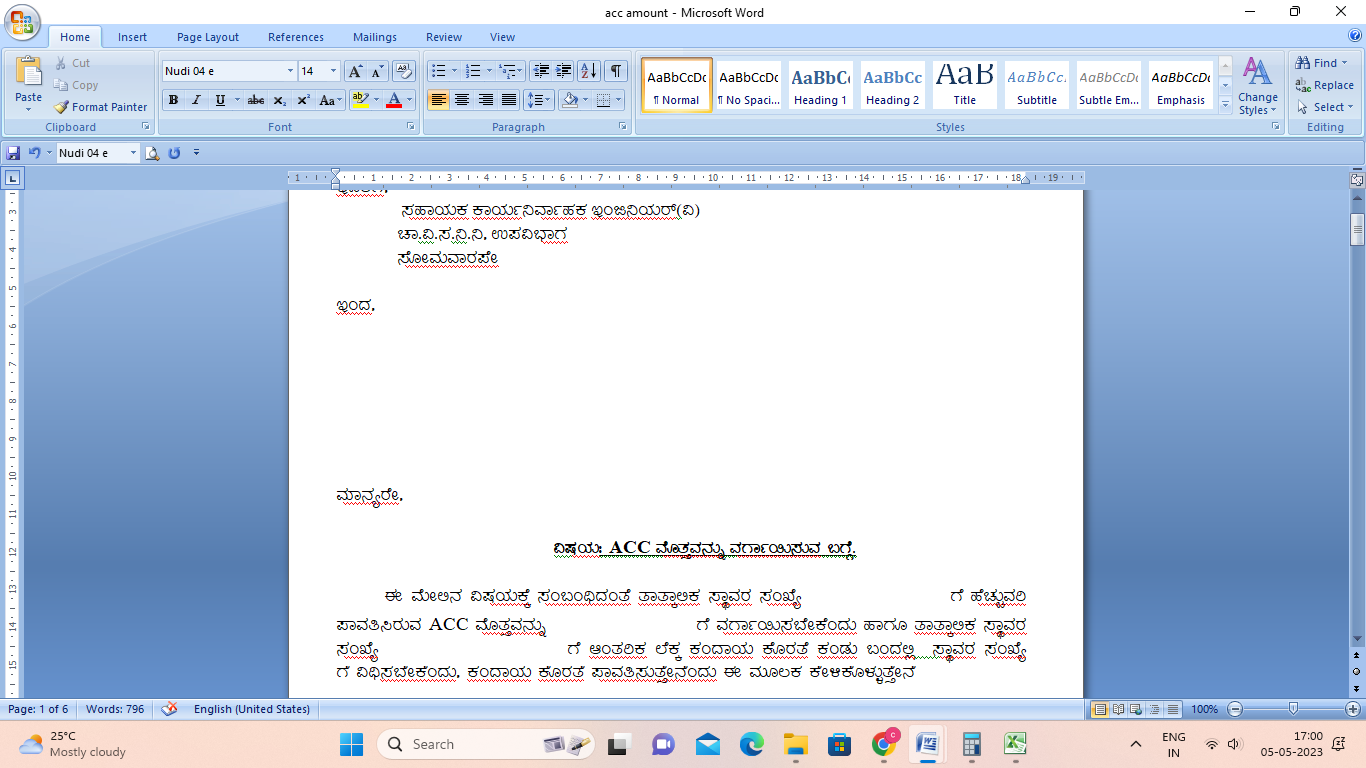The image size is (1366, 768).
Task: Open the Borders dropdown arrow
Action: [x=618, y=100]
